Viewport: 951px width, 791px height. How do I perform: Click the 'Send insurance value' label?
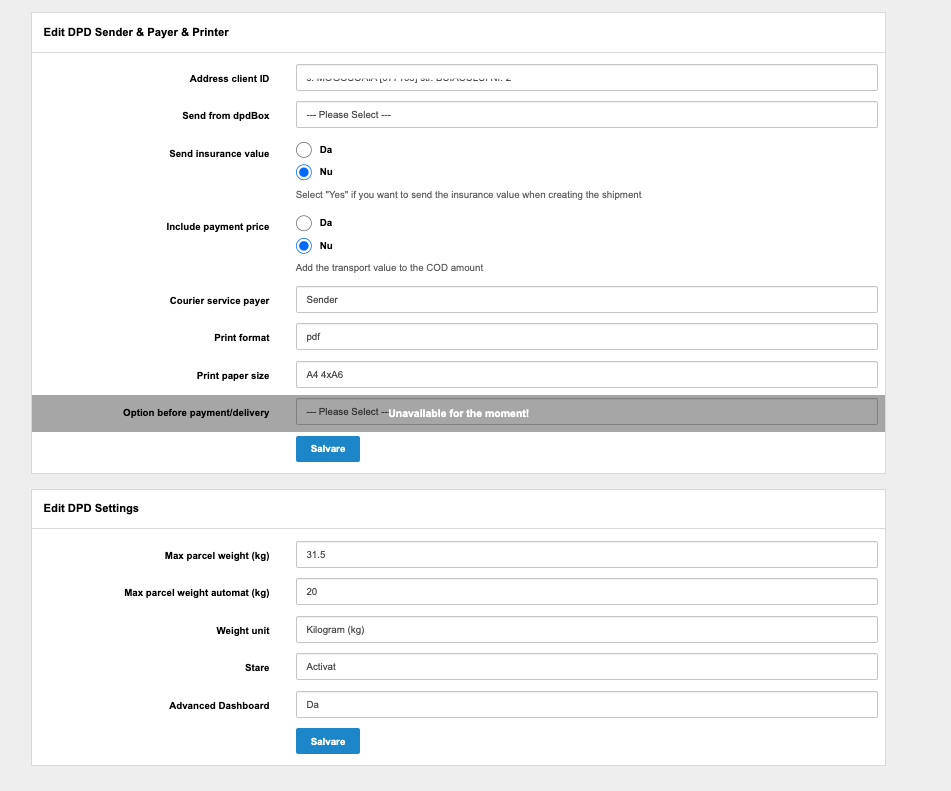point(219,154)
